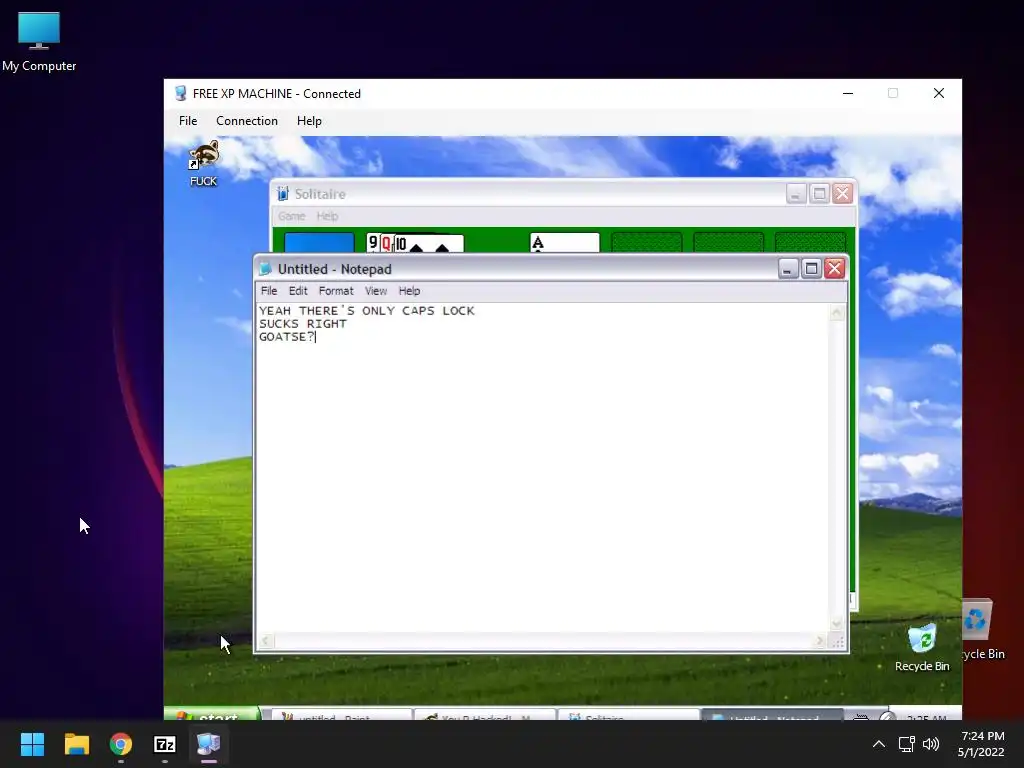Maximize the Notepad window
Image resolution: width=1024 pixels, height=768 pixels.
point(811,268)
